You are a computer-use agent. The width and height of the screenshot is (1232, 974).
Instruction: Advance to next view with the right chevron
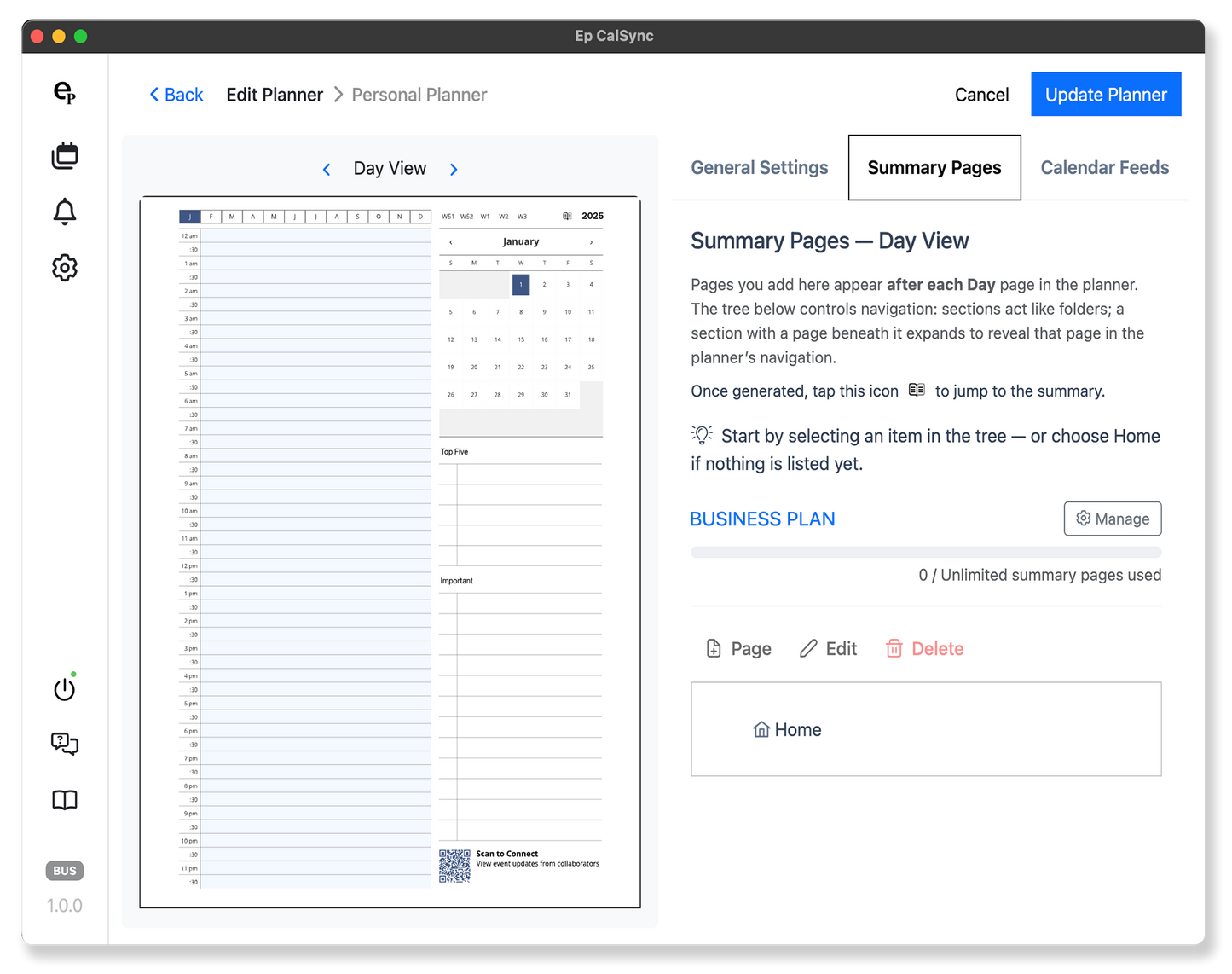tap(454, 168)
